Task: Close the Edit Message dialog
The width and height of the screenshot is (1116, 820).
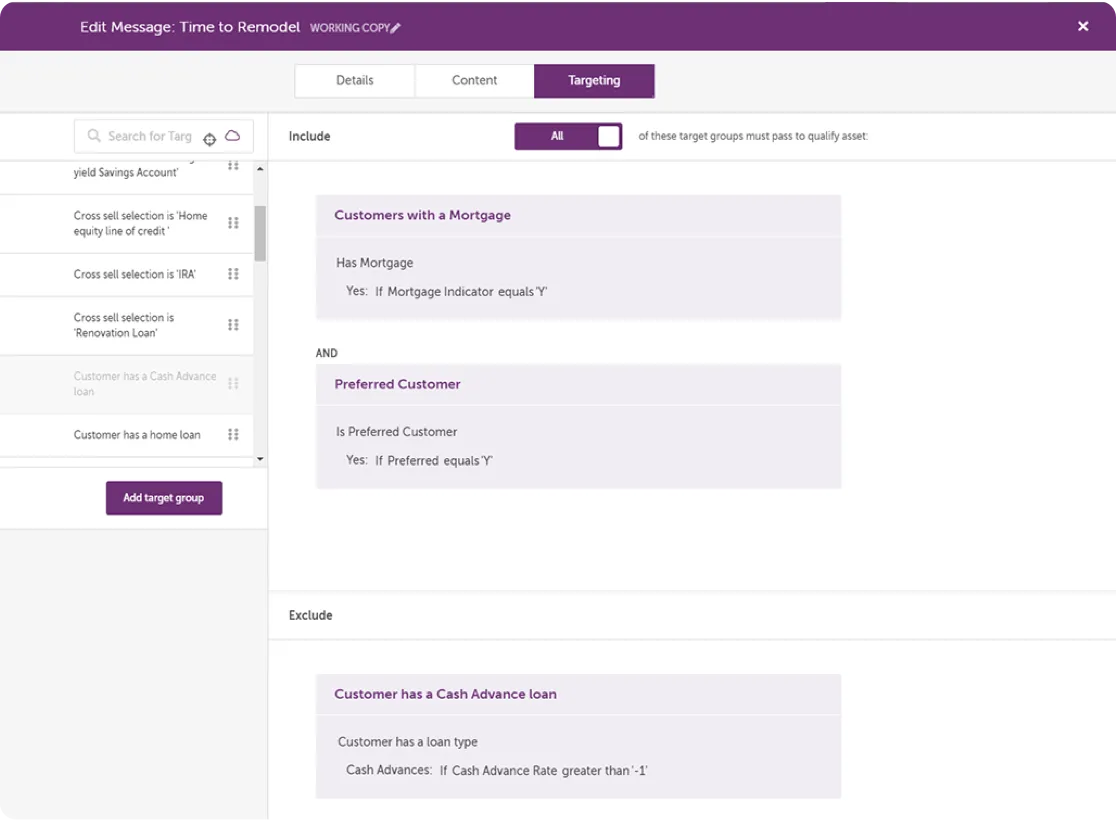Action: click(x=1083, y=27)
